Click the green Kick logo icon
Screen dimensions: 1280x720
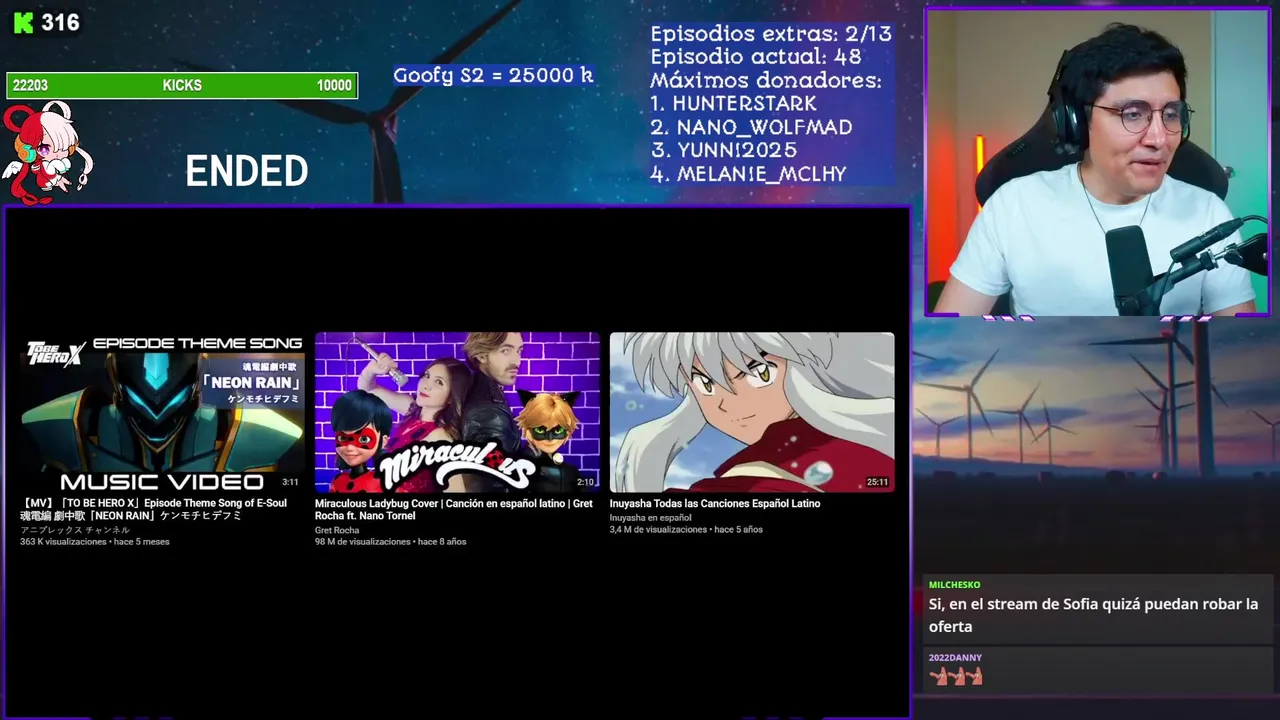pyautogui.click(x=23, y=23)
